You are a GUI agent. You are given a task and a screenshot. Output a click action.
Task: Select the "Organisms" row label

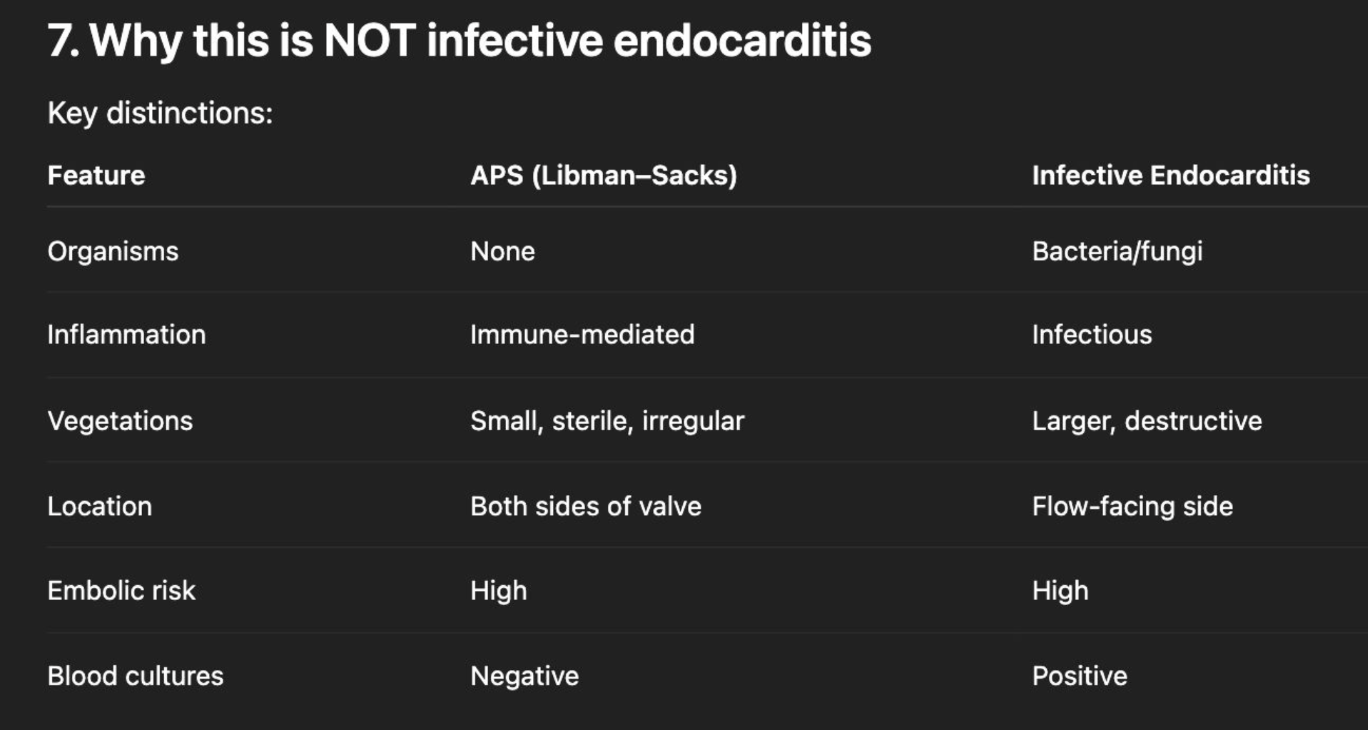(113, 251)
